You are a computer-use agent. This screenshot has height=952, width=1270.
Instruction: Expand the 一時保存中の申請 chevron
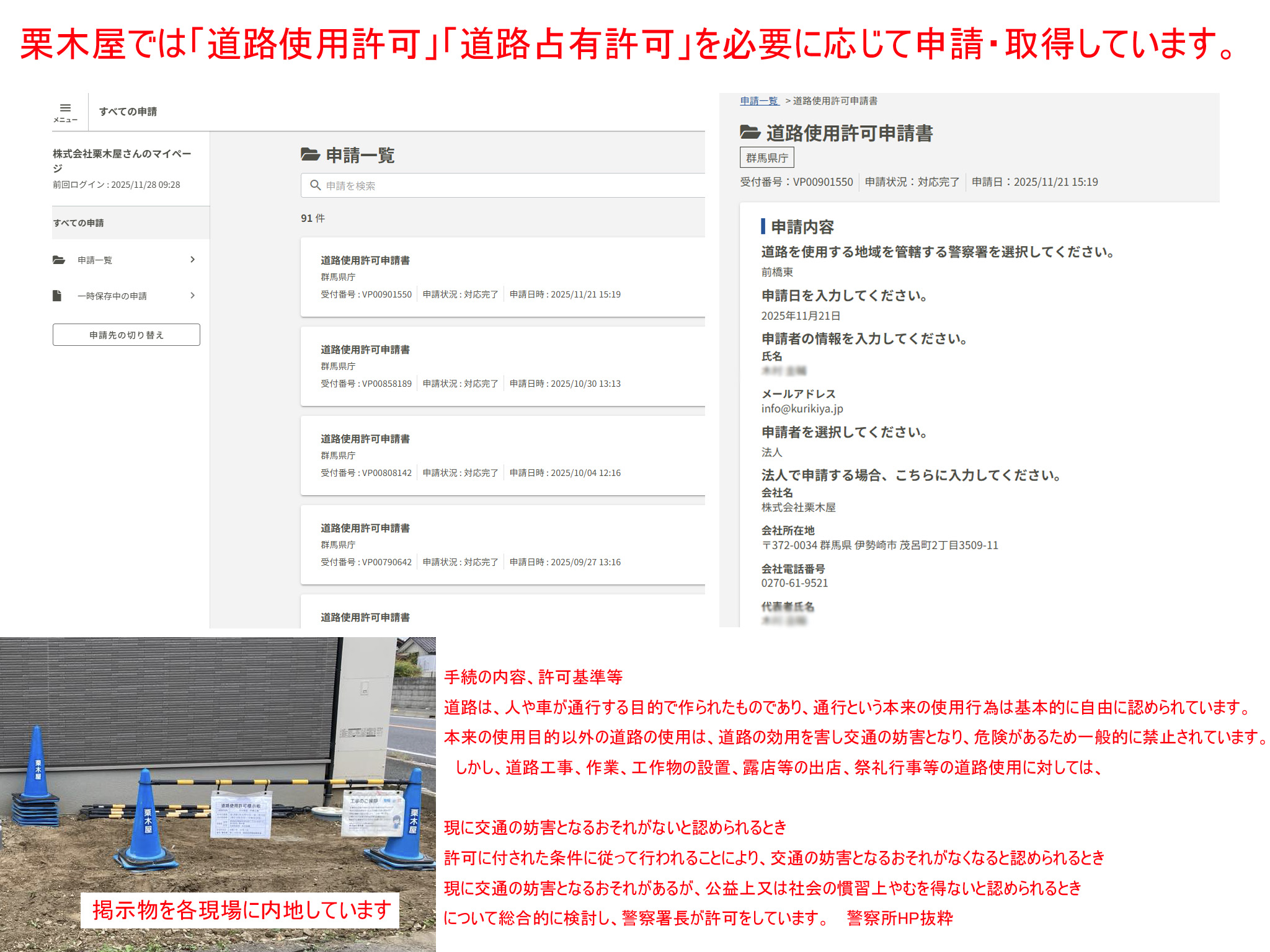coord(193,296)
